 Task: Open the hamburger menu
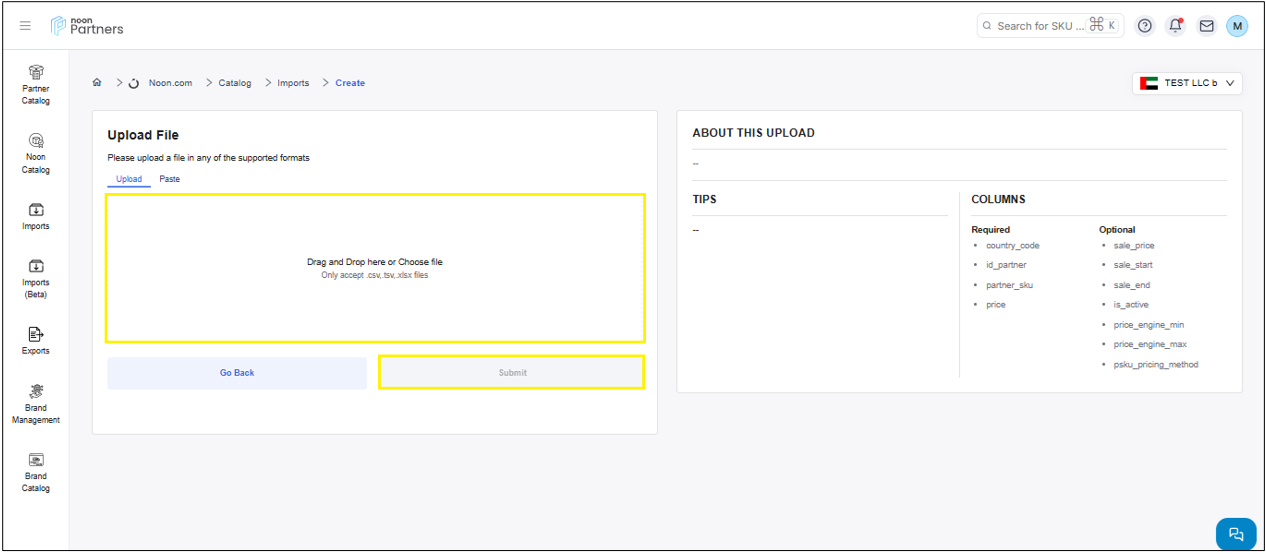[25, 26]
